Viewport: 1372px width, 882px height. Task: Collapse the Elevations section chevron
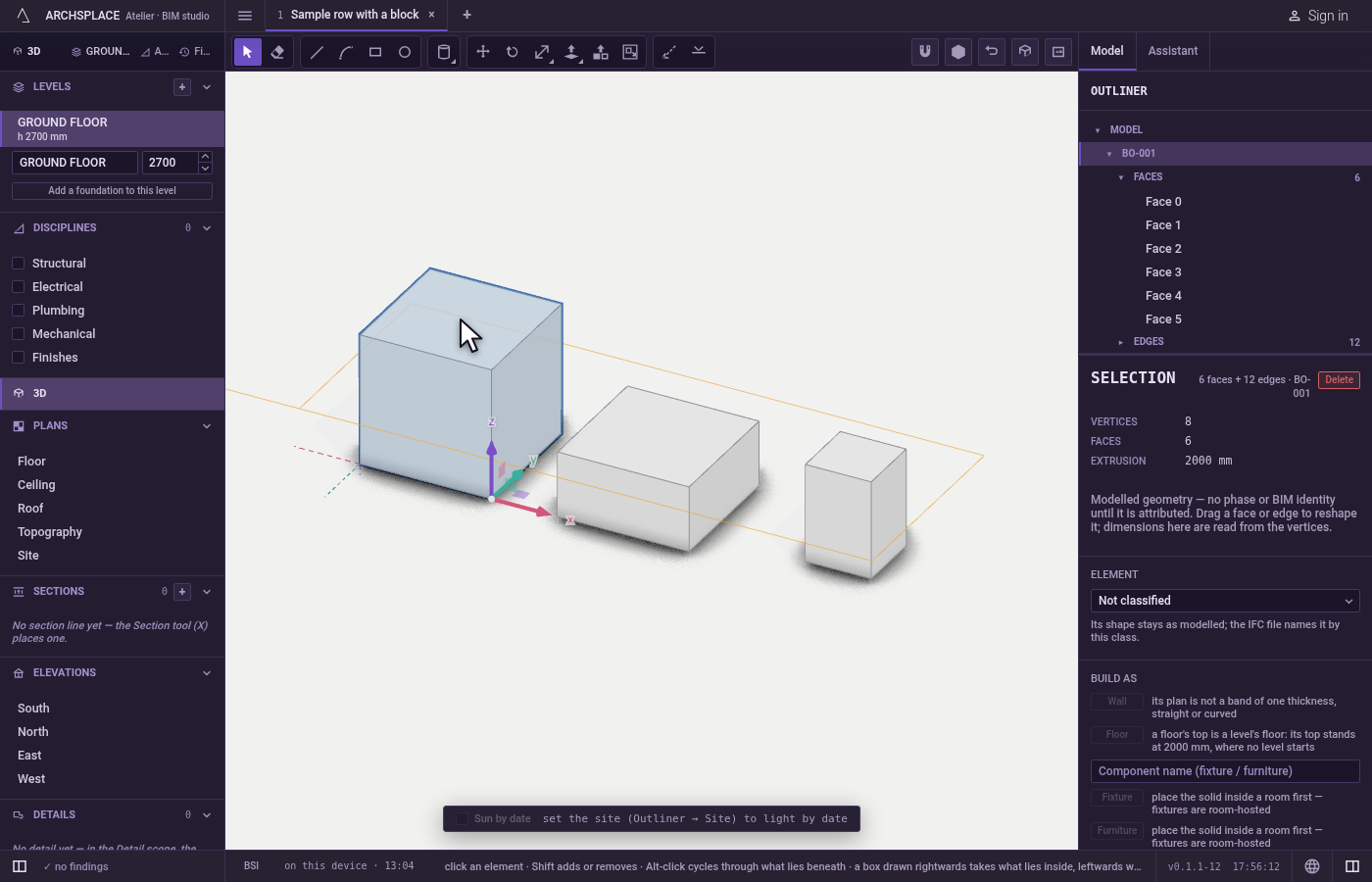207,673
